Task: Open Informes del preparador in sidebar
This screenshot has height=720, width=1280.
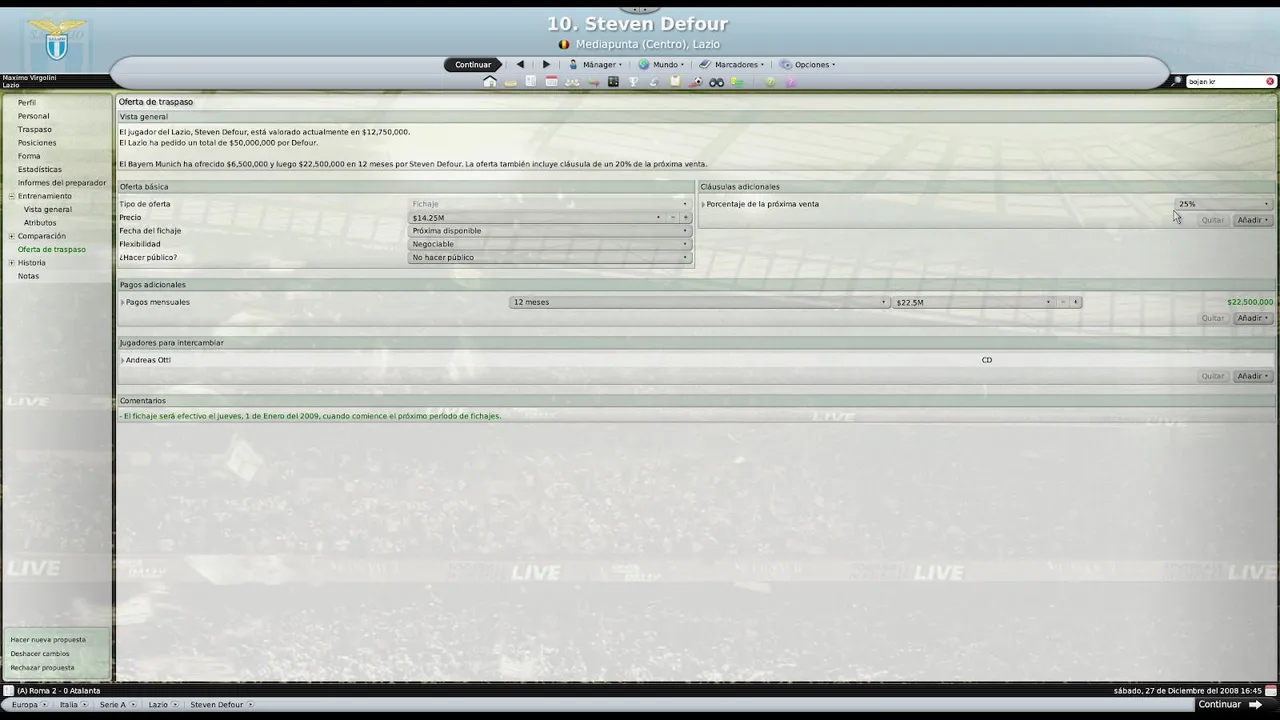Action: [62, 183]
